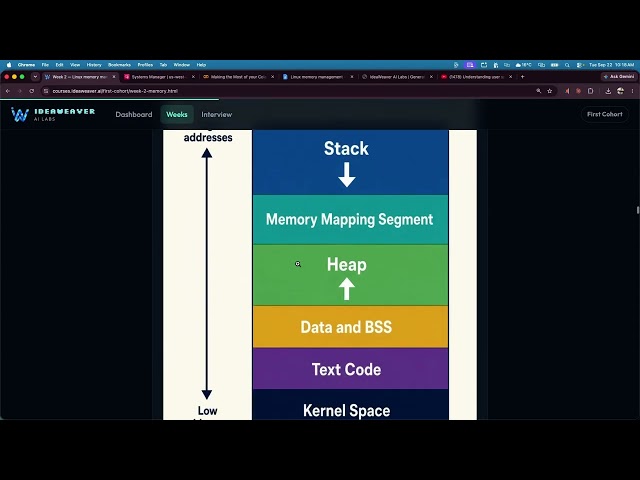The width and height of the screenshot is (640, 480).
Task: Click the IdeaWeaver AI Labs logo
Action: [53, 114]
